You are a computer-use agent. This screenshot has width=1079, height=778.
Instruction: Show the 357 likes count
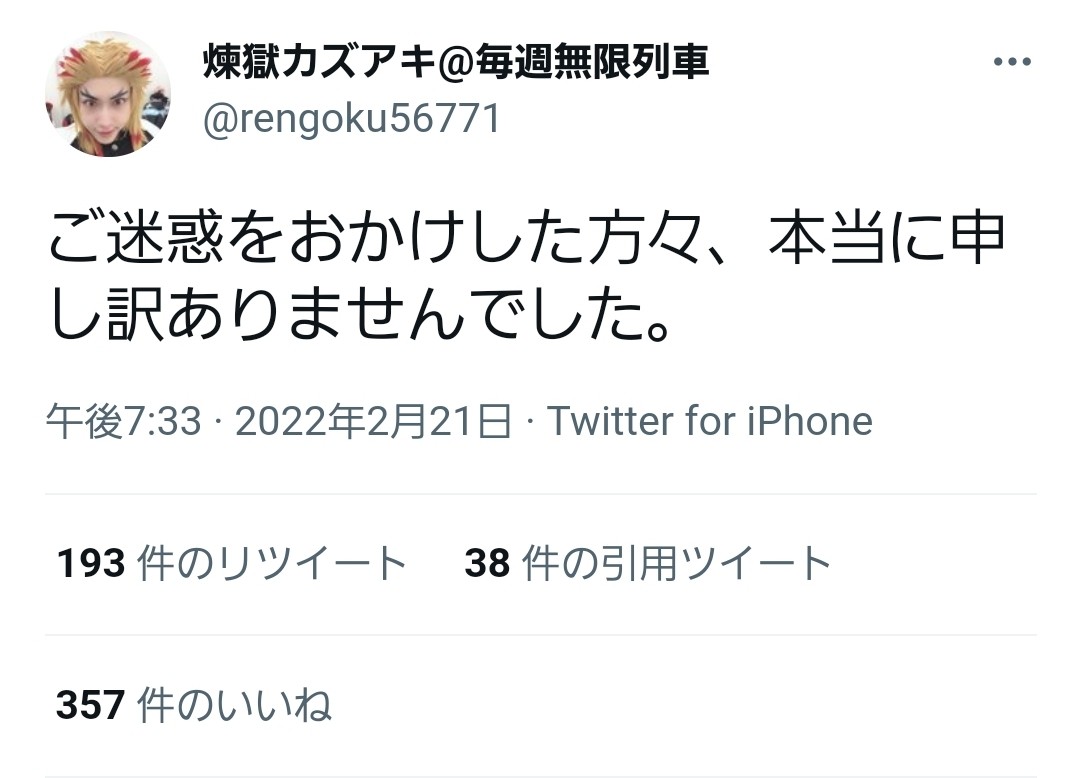tap(91, 706)
